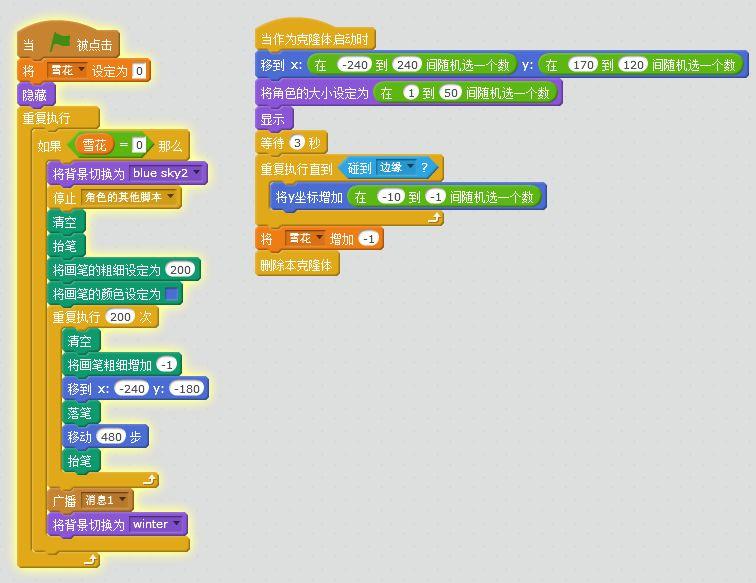Select the 抬笔 block after 移动 480 步
The width and height of the screenshot is (756, 583).
tap(81, 461)
